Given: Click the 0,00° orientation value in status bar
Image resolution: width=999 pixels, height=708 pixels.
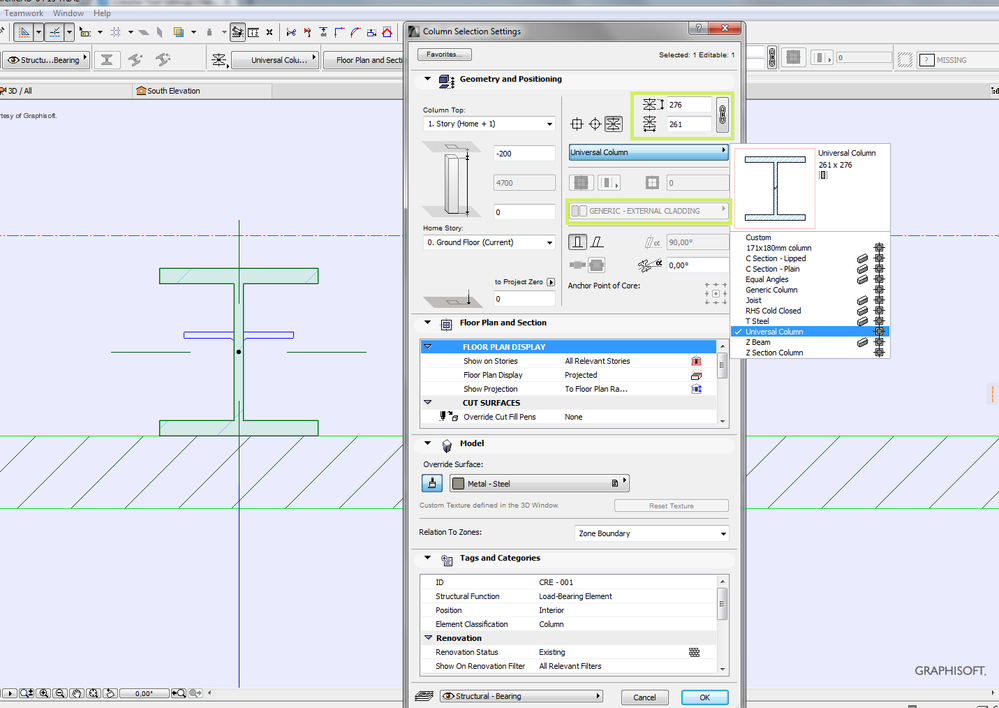Looking at the screenshot, I should 144,693.
